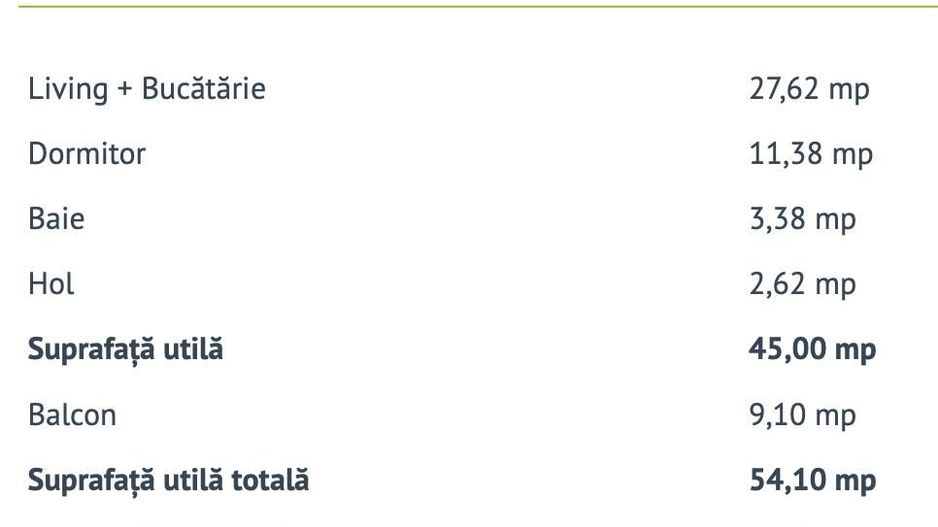Click the Baie row label
The image size is (938, 527).
(x=56, y=219)
